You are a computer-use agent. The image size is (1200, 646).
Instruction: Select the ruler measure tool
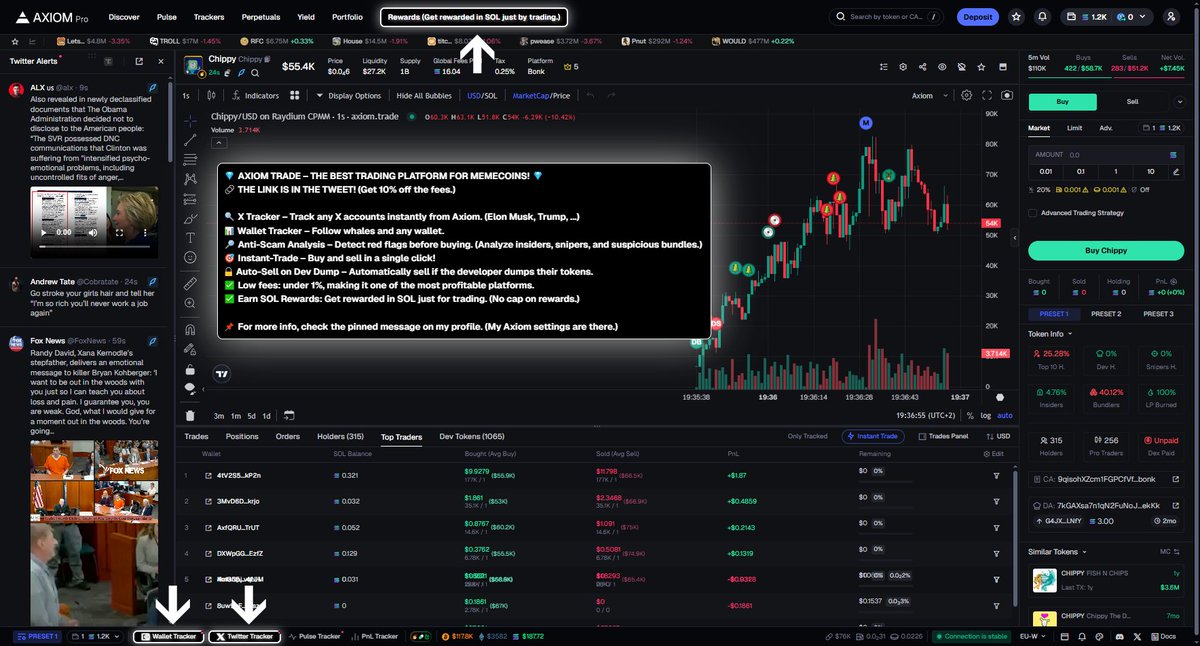click(x=191, y=284)
